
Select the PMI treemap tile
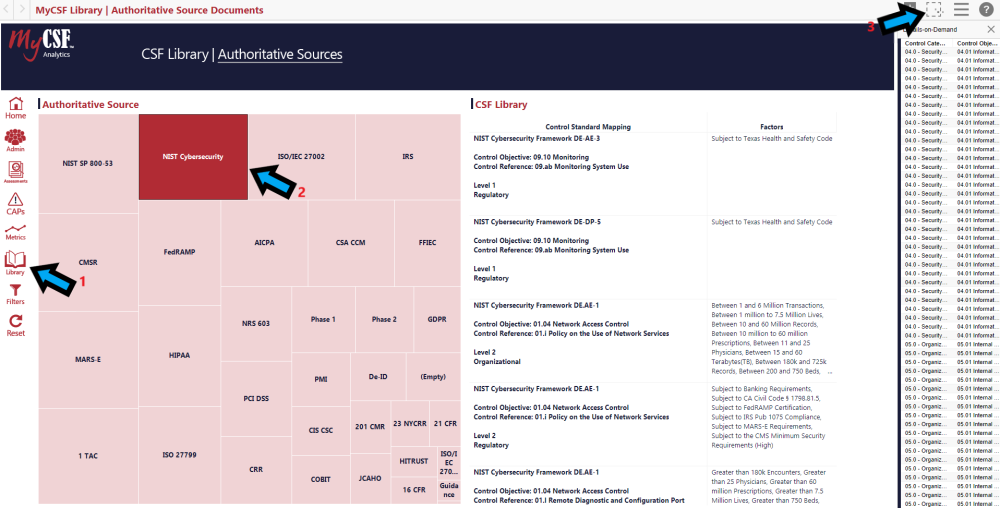321,379
